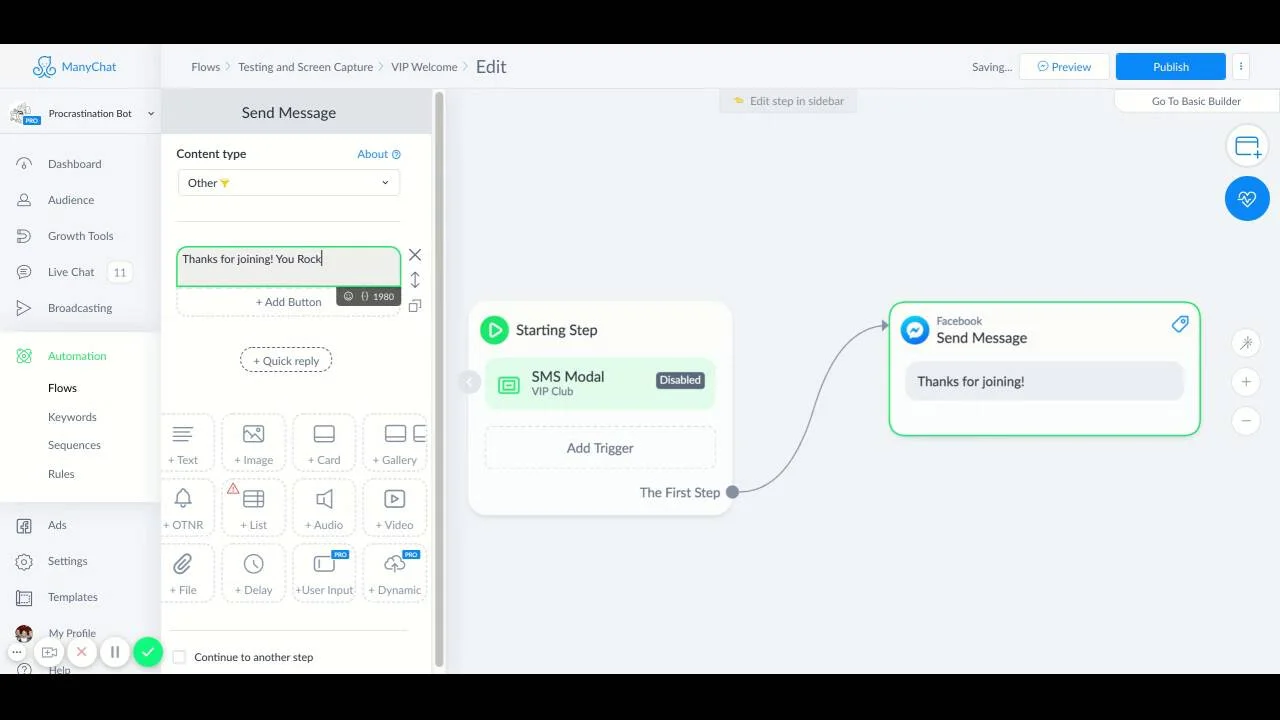Zoom in on the flow canvas
The height and width of the screenshot is (720, 1280).
(1246, 382)
